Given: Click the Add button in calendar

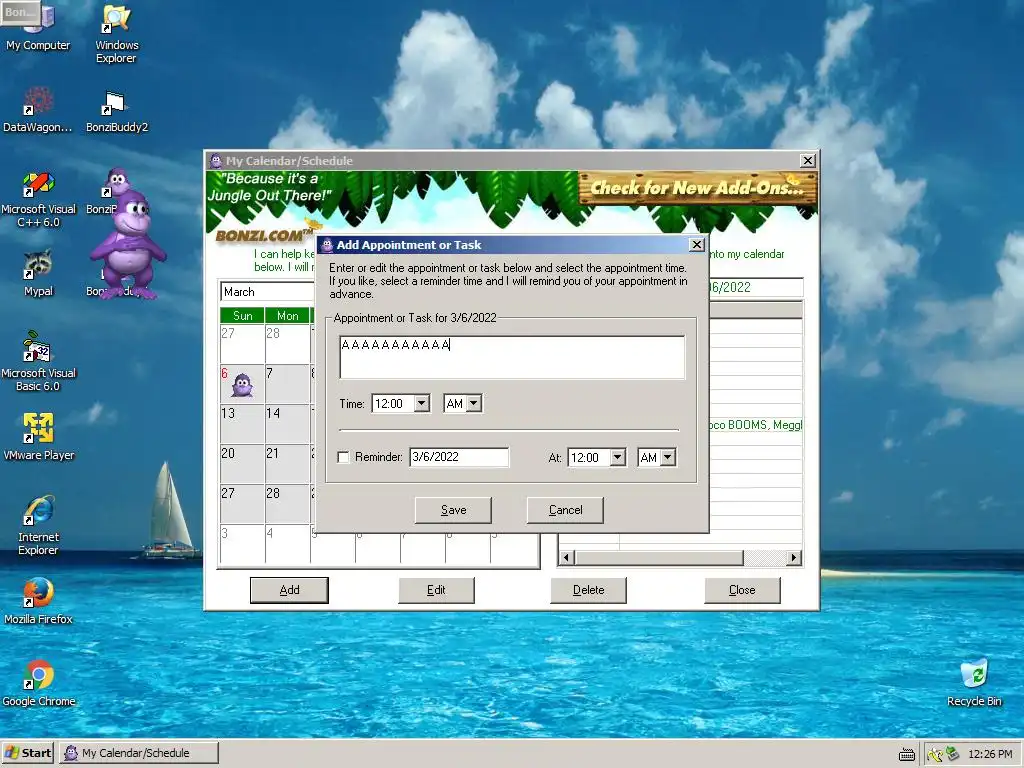Looking at the screenshot, I should [x=289, y=590].
